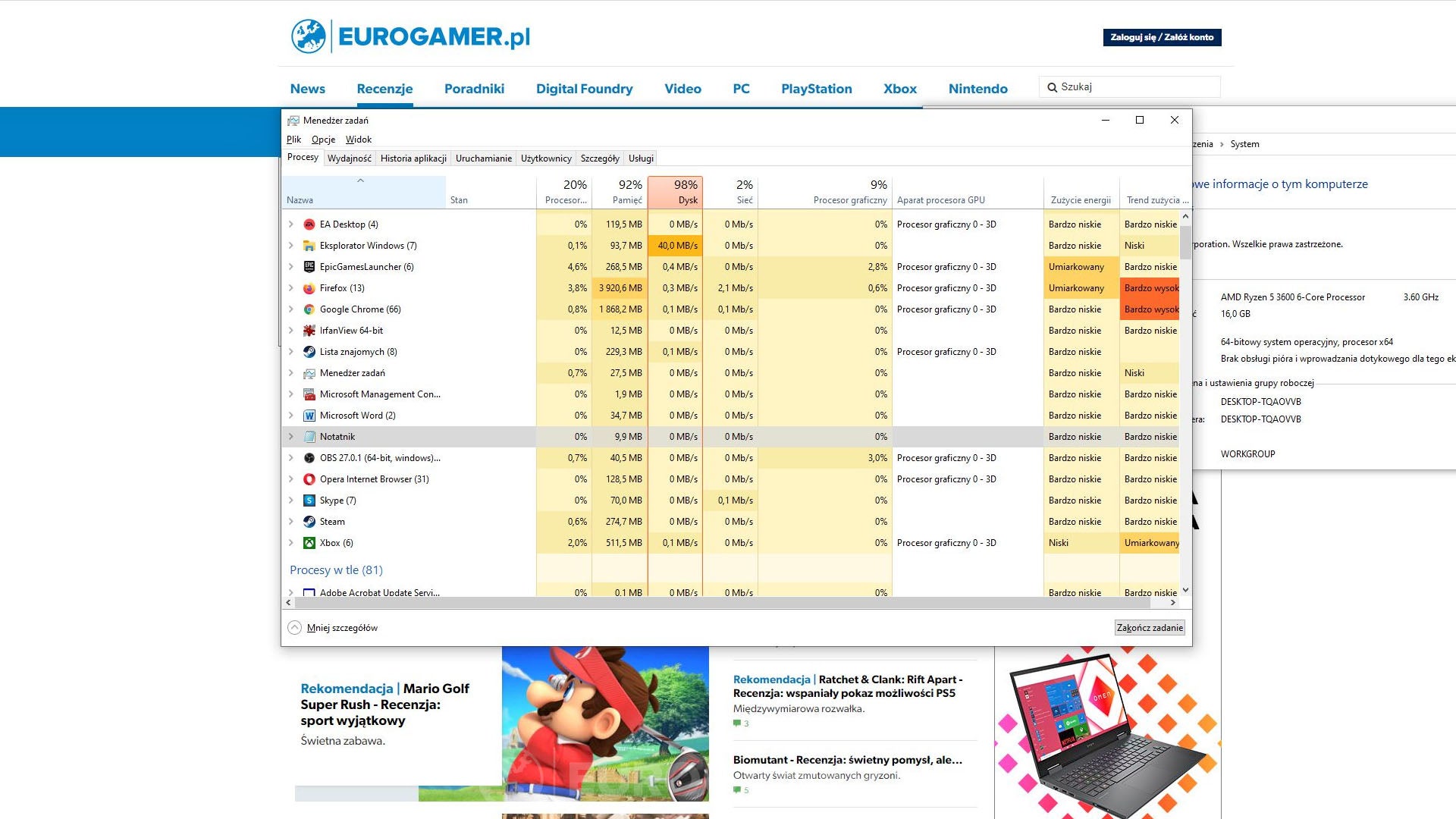Expand the Xbox (6) process group
This screenshot has width=1456, height=819.
291,543
